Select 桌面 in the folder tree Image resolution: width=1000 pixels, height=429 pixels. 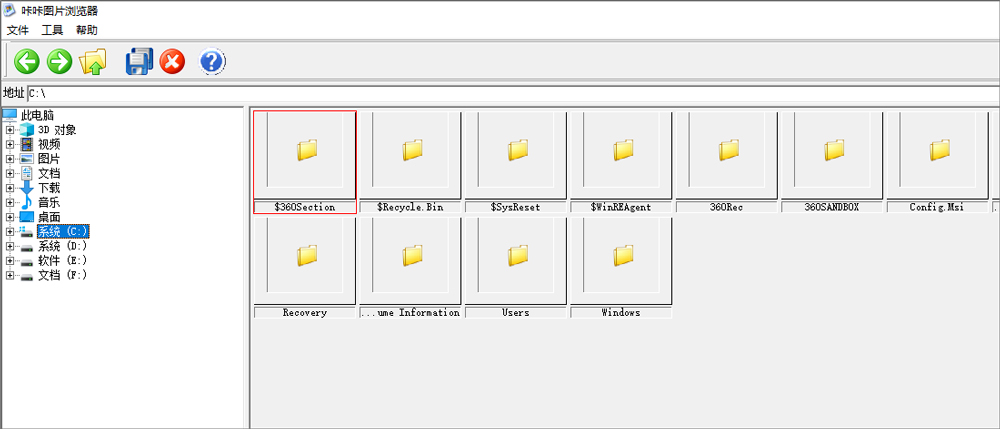(49, 217)
